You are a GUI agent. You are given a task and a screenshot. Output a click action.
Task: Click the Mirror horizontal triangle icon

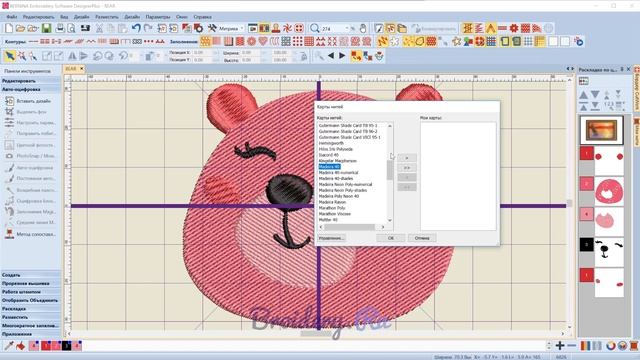click(72, 56)
